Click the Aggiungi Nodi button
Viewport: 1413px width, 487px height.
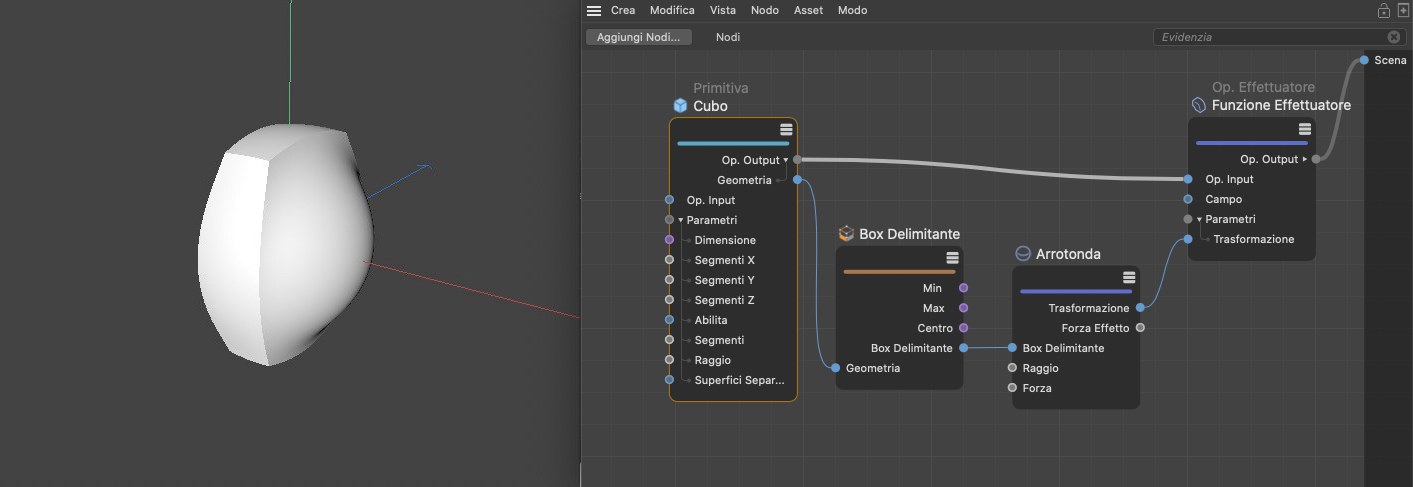[x=638, y=37]
